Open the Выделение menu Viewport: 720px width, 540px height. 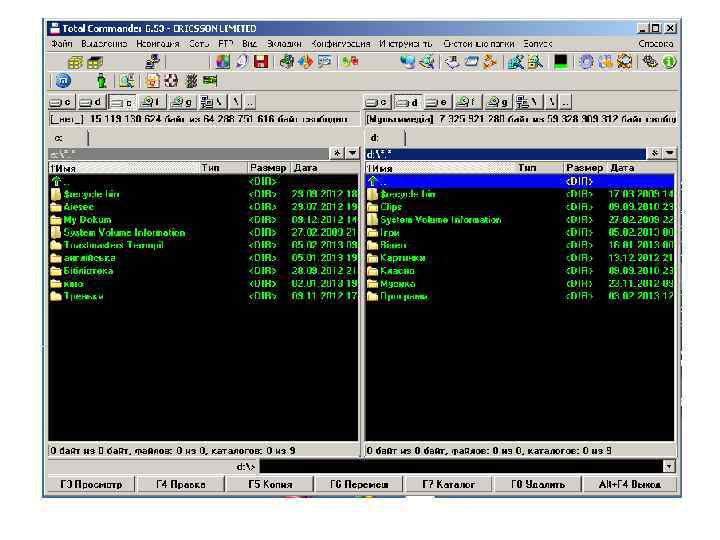(x=104, y=44)
